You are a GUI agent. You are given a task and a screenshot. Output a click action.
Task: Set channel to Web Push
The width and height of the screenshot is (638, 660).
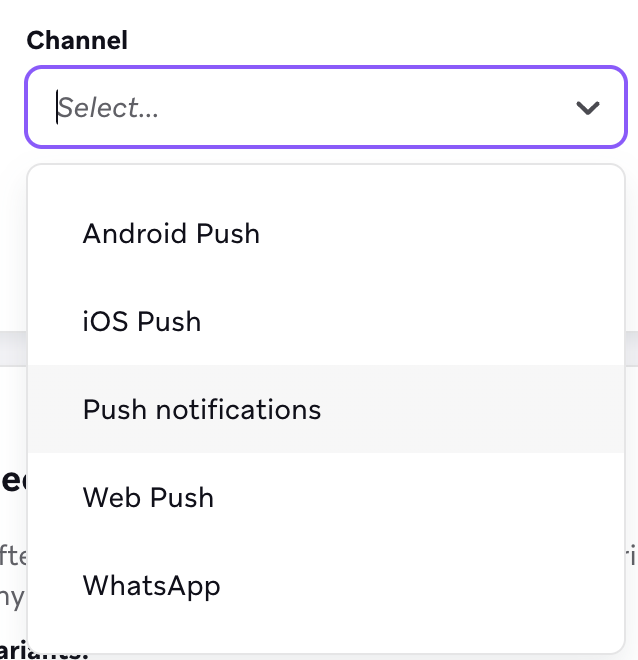148,498
